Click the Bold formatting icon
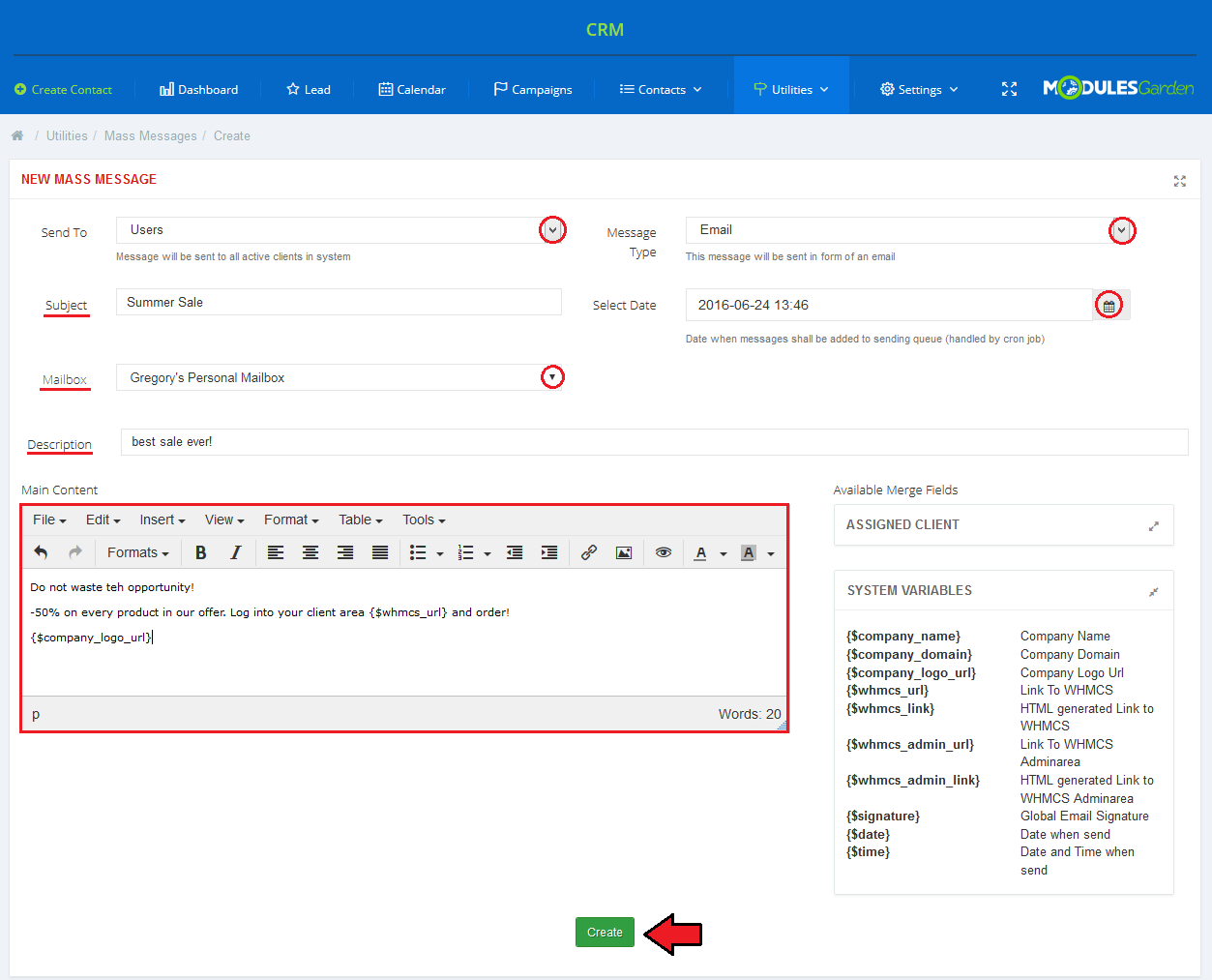The image size is (1212, 980). (201, 552)
